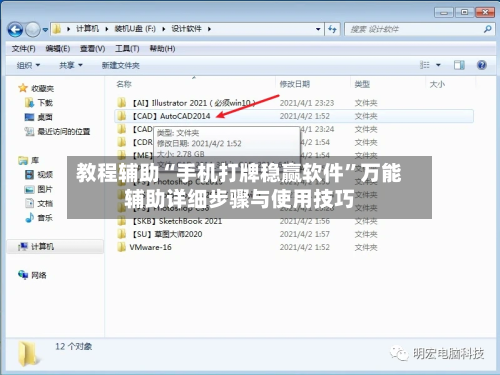500x375 pixels.
Task: Open the recent pages dropdown arrow
Action: pos(45,30)
